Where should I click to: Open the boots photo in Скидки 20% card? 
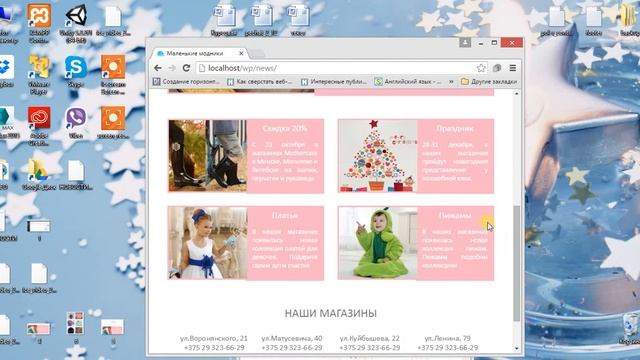(x=207, y=156)
